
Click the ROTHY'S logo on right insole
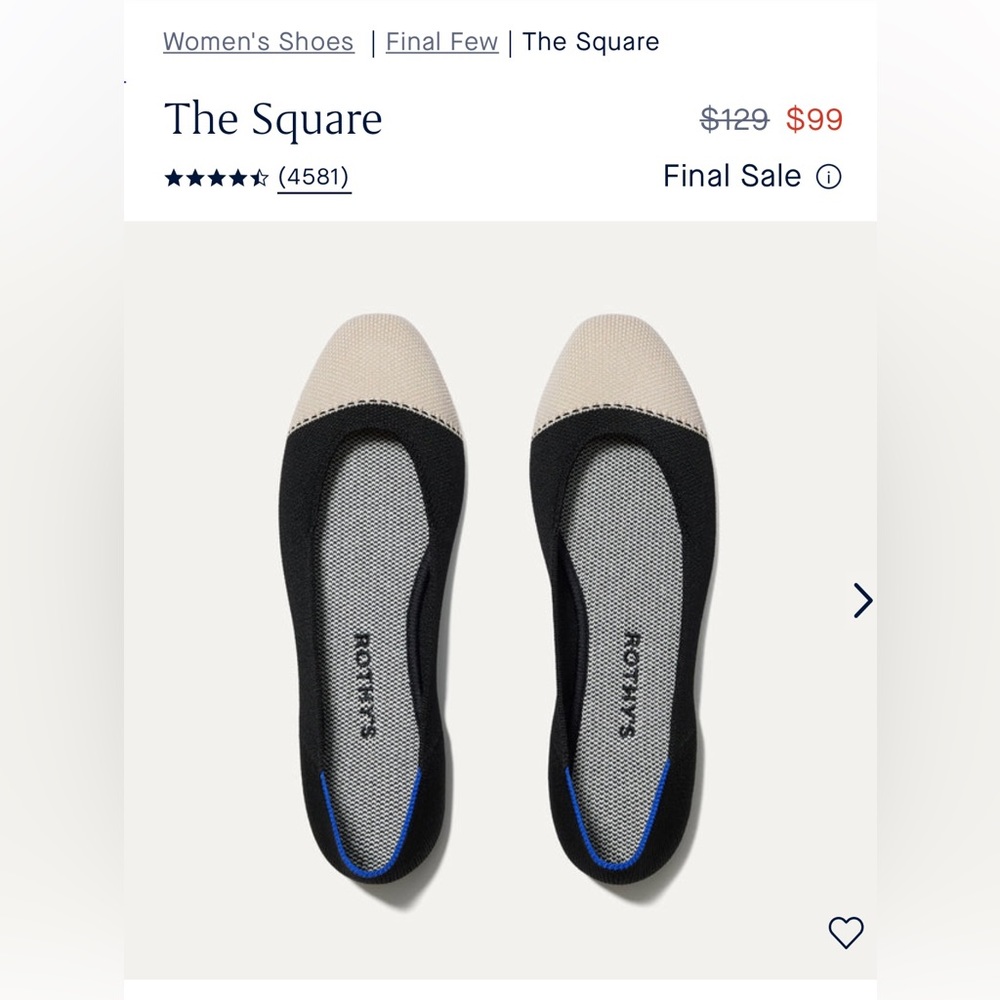[x=635, y=685]
